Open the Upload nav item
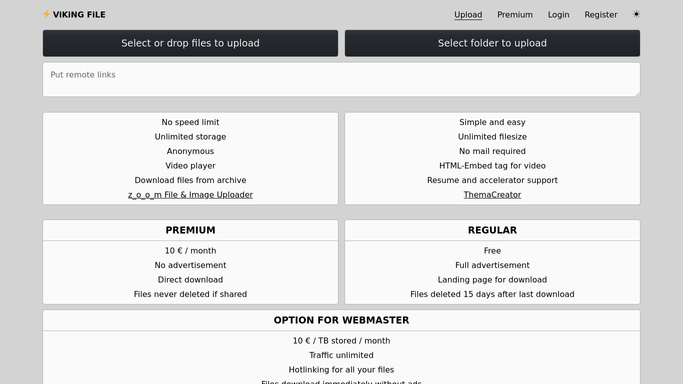Screen dimensions: 683x384 pyautogui.click(x=468, y=15)
